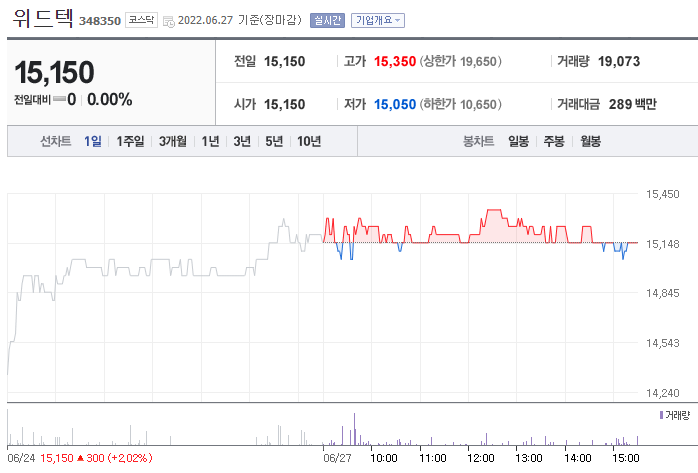Click the calendar icon before the date
This screenshot has height=473, width=698.
pos(169,21)
